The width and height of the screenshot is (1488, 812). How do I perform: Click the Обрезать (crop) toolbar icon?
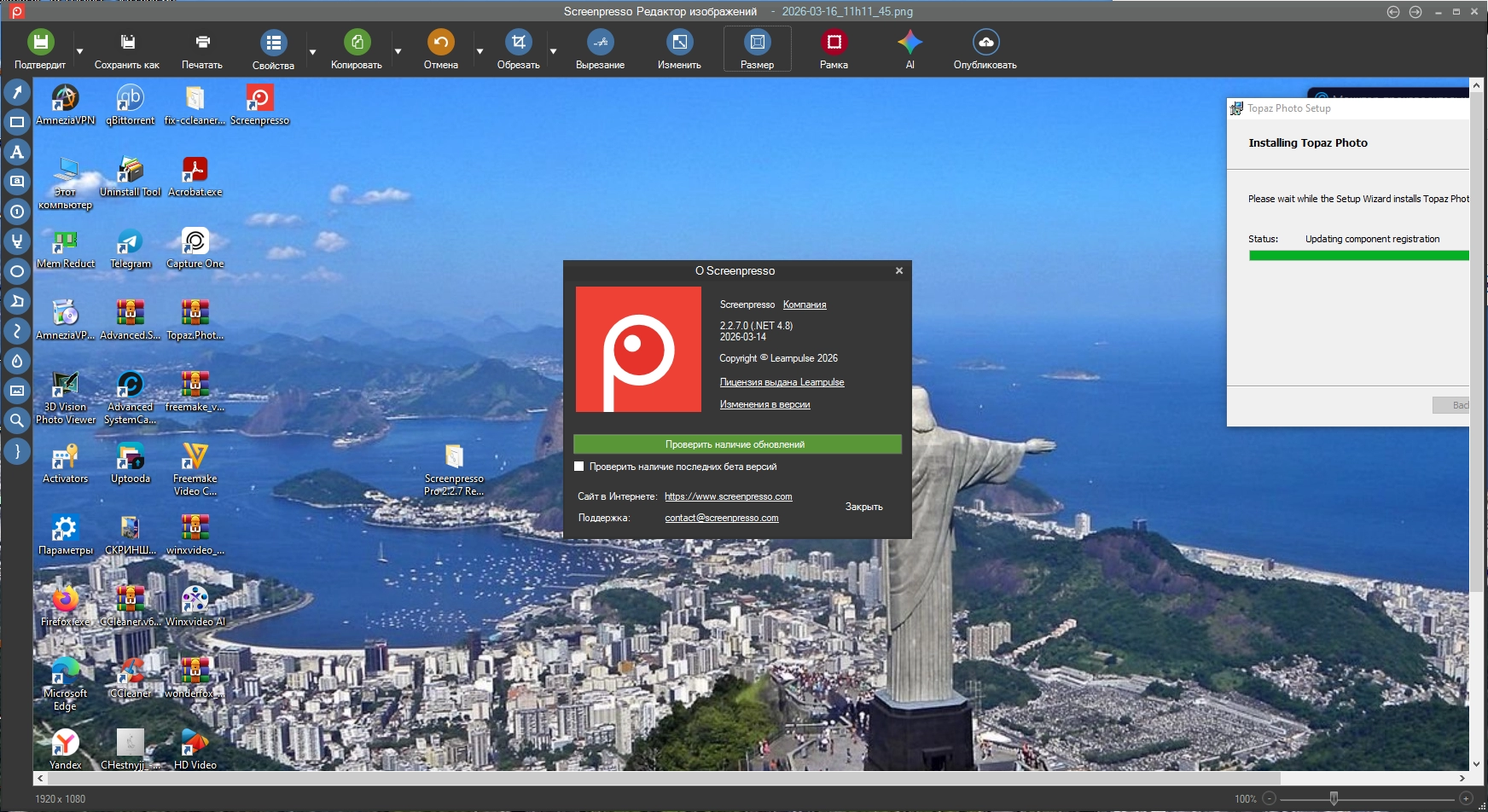(518, 43)
